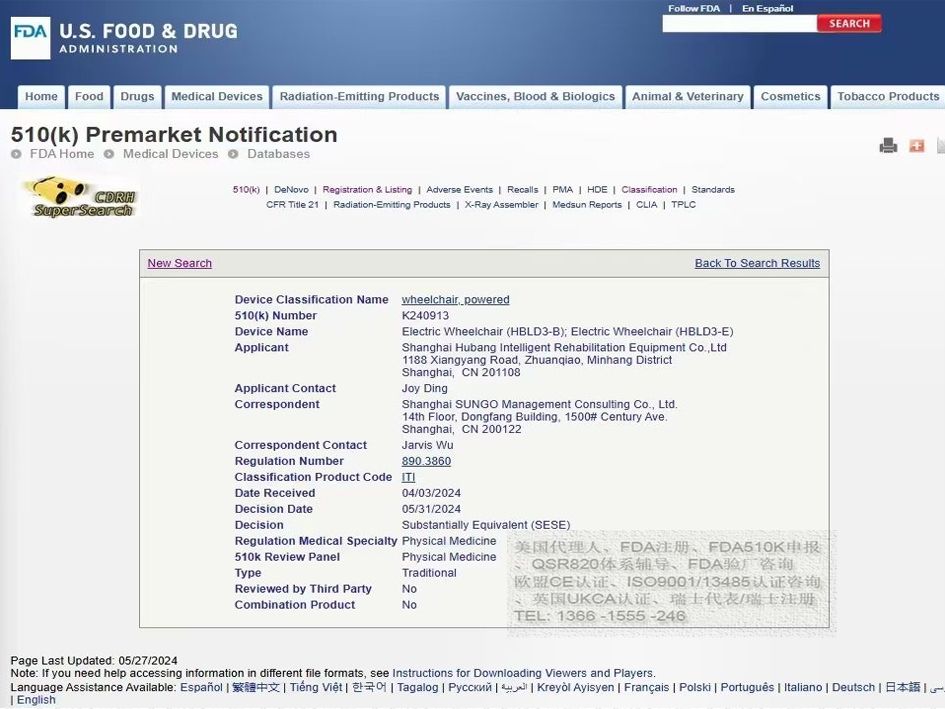Open the CLIA link
Viewport: 945px width, 709px height.
point(647,204)
